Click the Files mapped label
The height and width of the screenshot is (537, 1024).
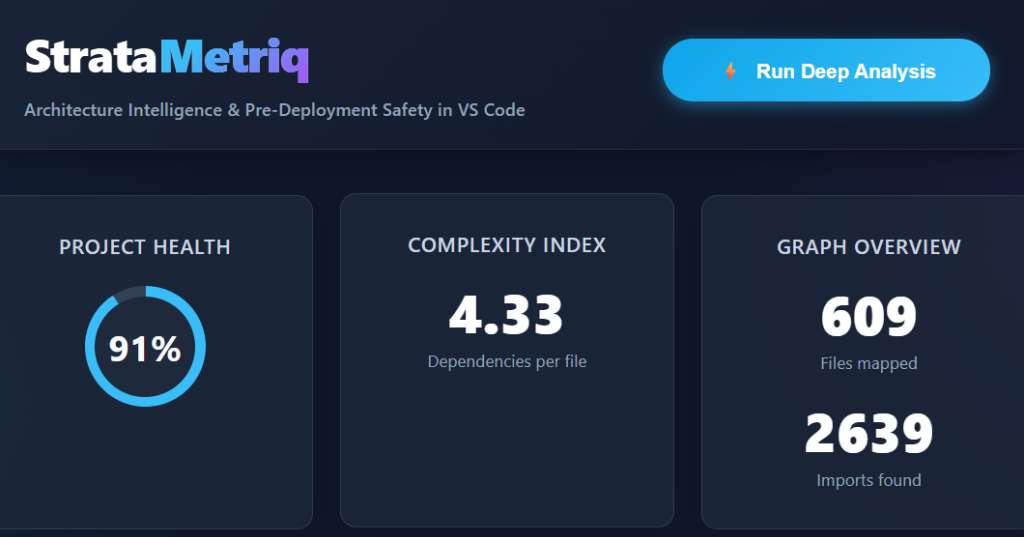pyautogui.click(x=869, y=363)
